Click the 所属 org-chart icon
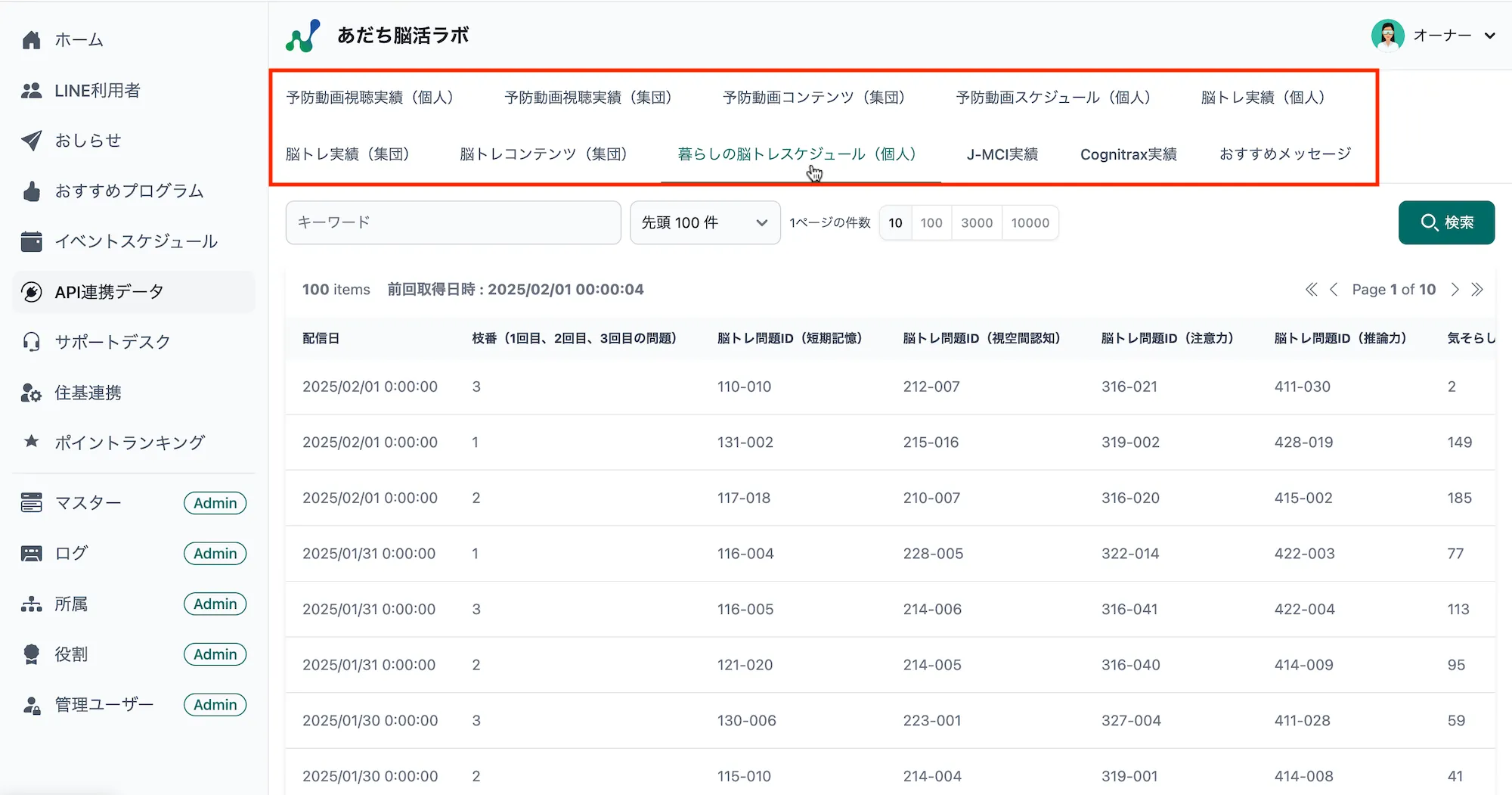Image resolution: width=1512 pixels, height=795 pixels. [x=31, y=604]
